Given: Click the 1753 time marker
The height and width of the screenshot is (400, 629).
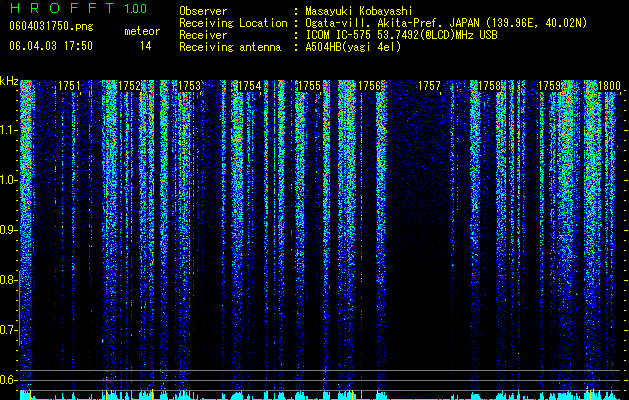Looking at the screenshot, I should coord(189,86).
